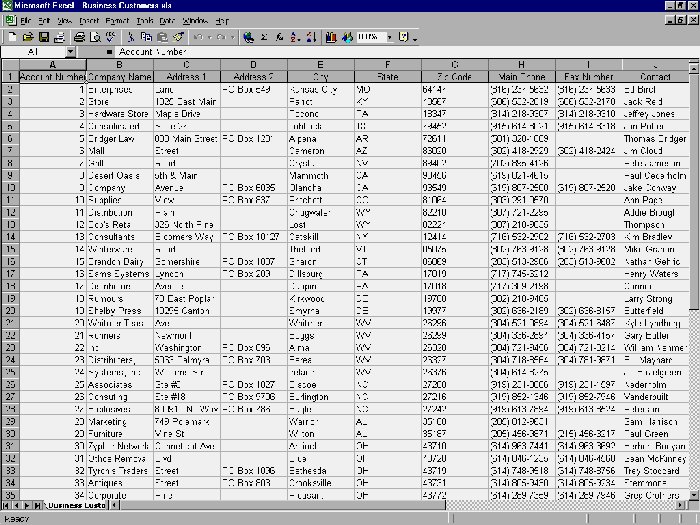Open the Tools menu
The image size is (700, 525).
pyautogui.click(x=145, y=21)
